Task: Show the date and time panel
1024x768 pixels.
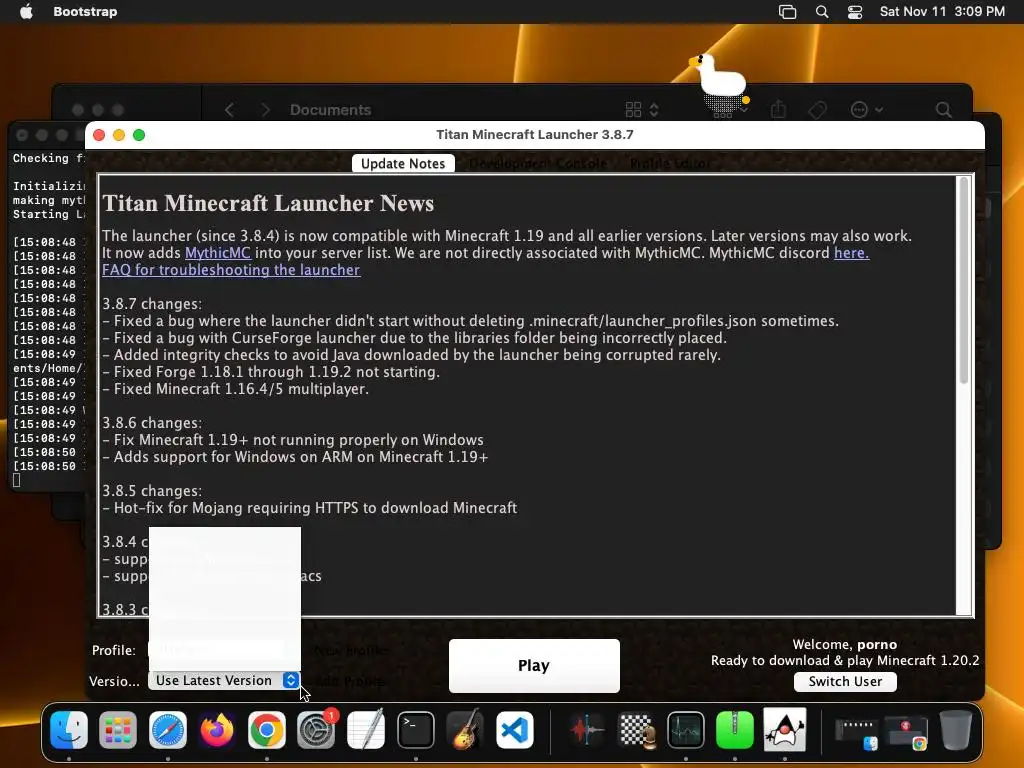Action: (942, 11)
